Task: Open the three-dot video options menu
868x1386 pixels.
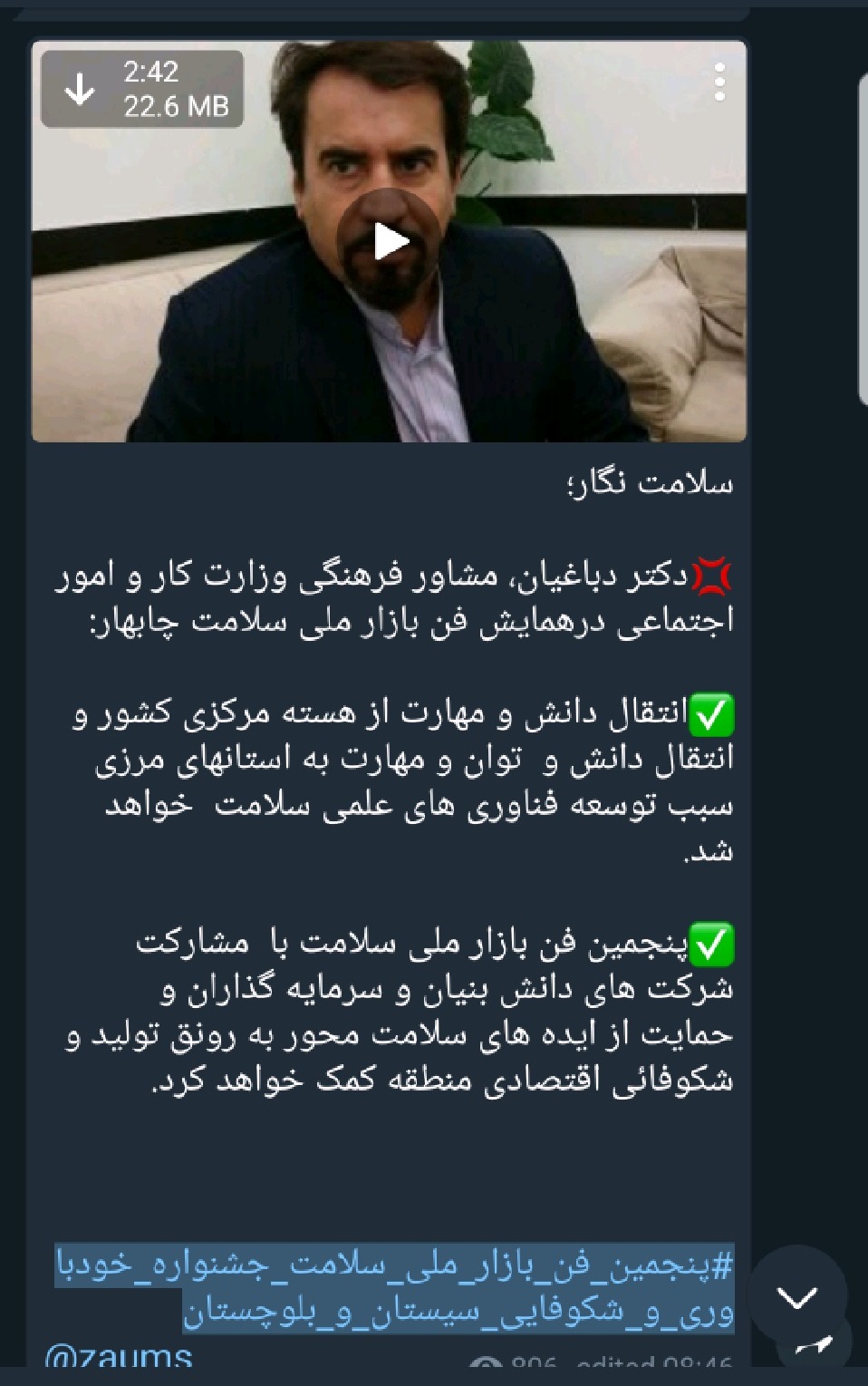Action: pos(719,82)
